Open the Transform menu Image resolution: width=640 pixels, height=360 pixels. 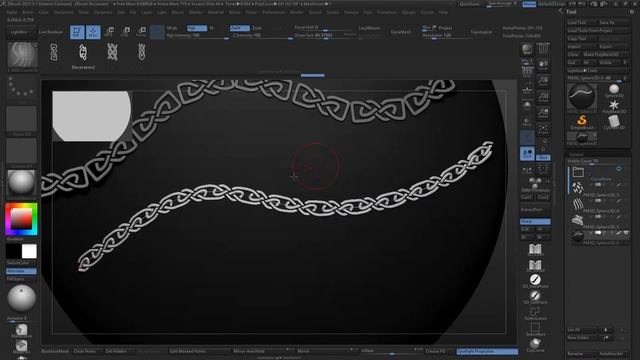[x=387, y=13]
